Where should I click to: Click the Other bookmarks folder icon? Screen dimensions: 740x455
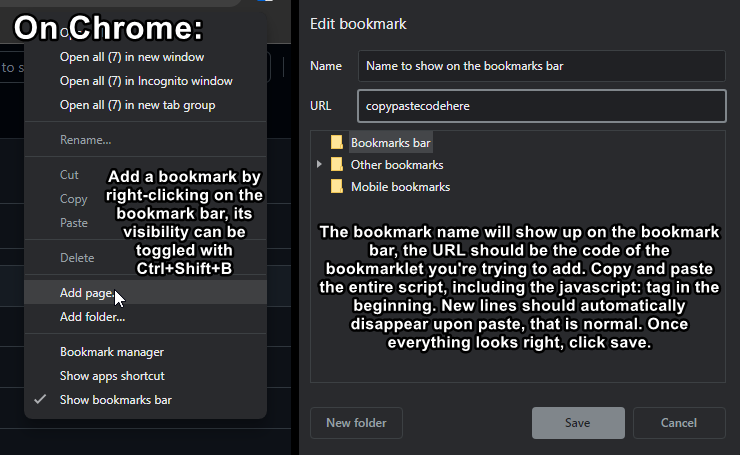tap(337, 164)
